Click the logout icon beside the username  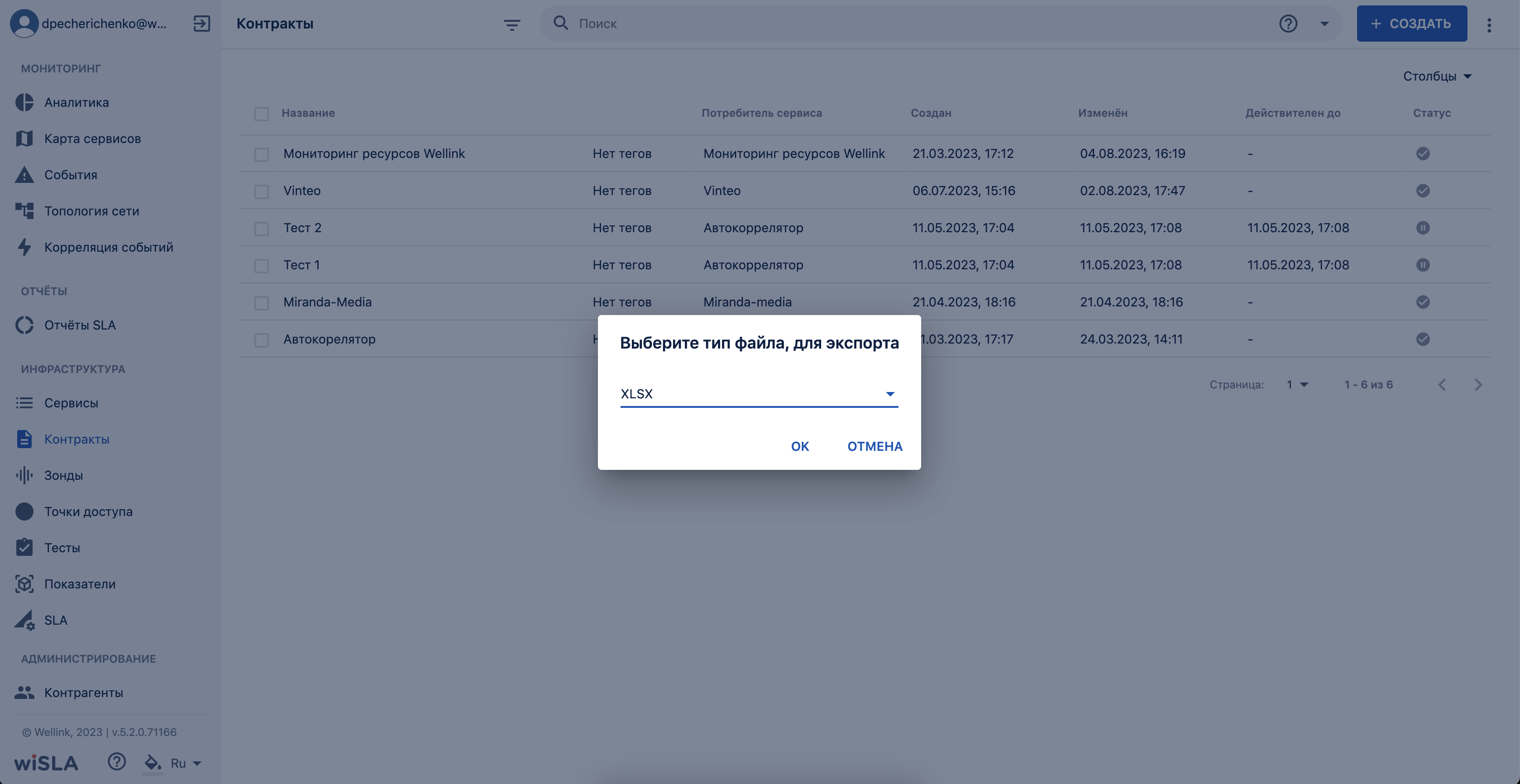pyautogui.click(x=202, y=24)
